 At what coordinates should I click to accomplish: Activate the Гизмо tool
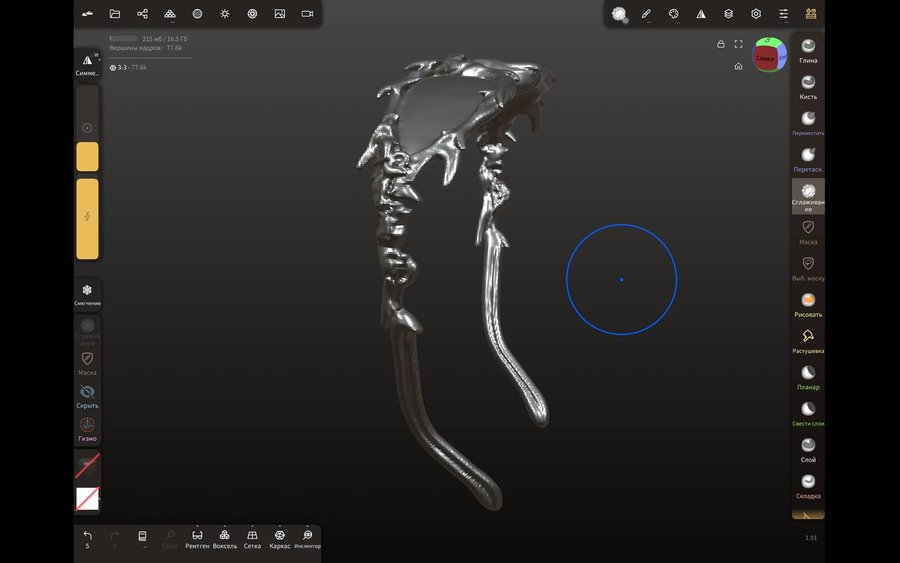pos(87,429)
